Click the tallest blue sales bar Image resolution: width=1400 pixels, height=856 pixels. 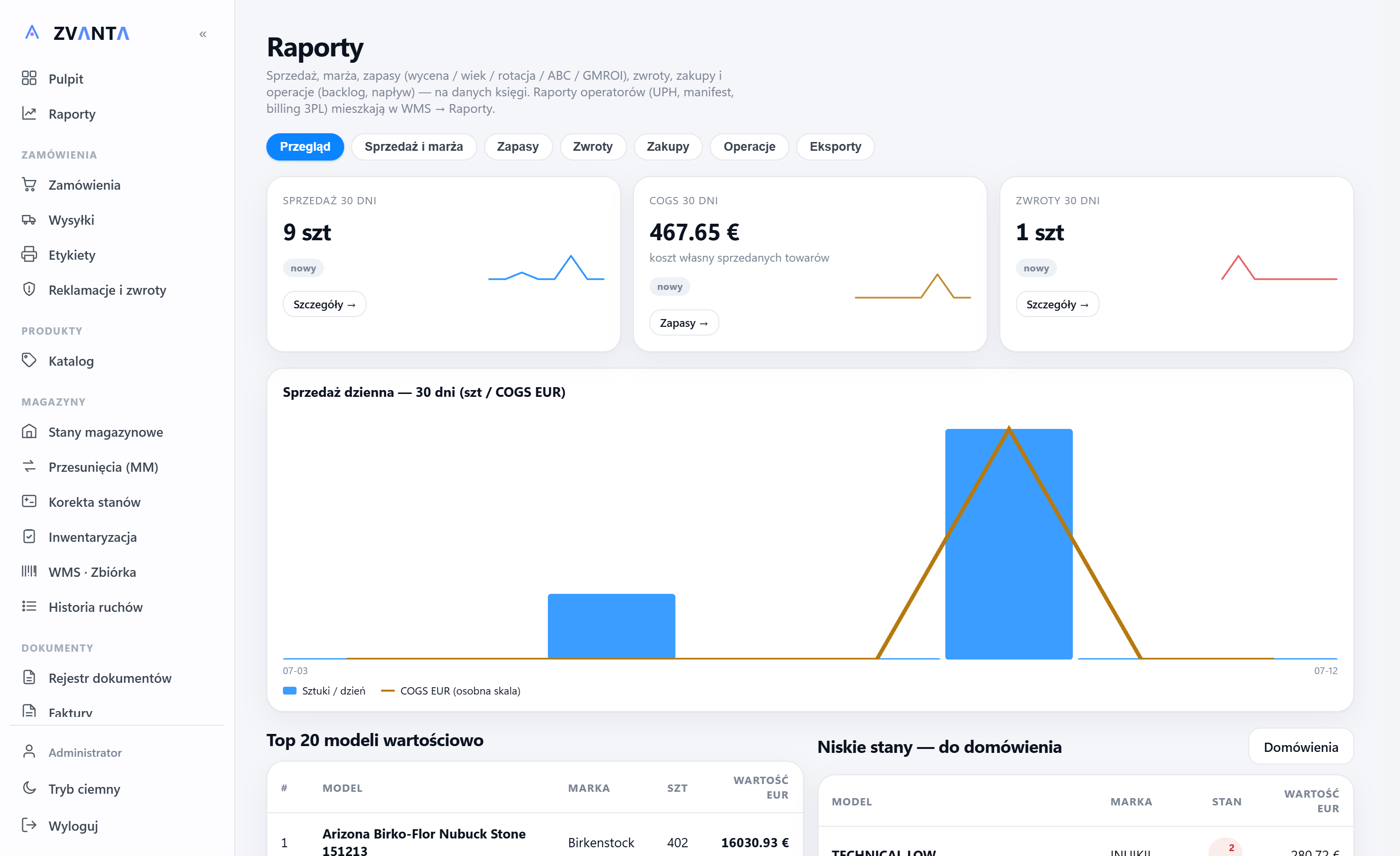coord(1009,544)
